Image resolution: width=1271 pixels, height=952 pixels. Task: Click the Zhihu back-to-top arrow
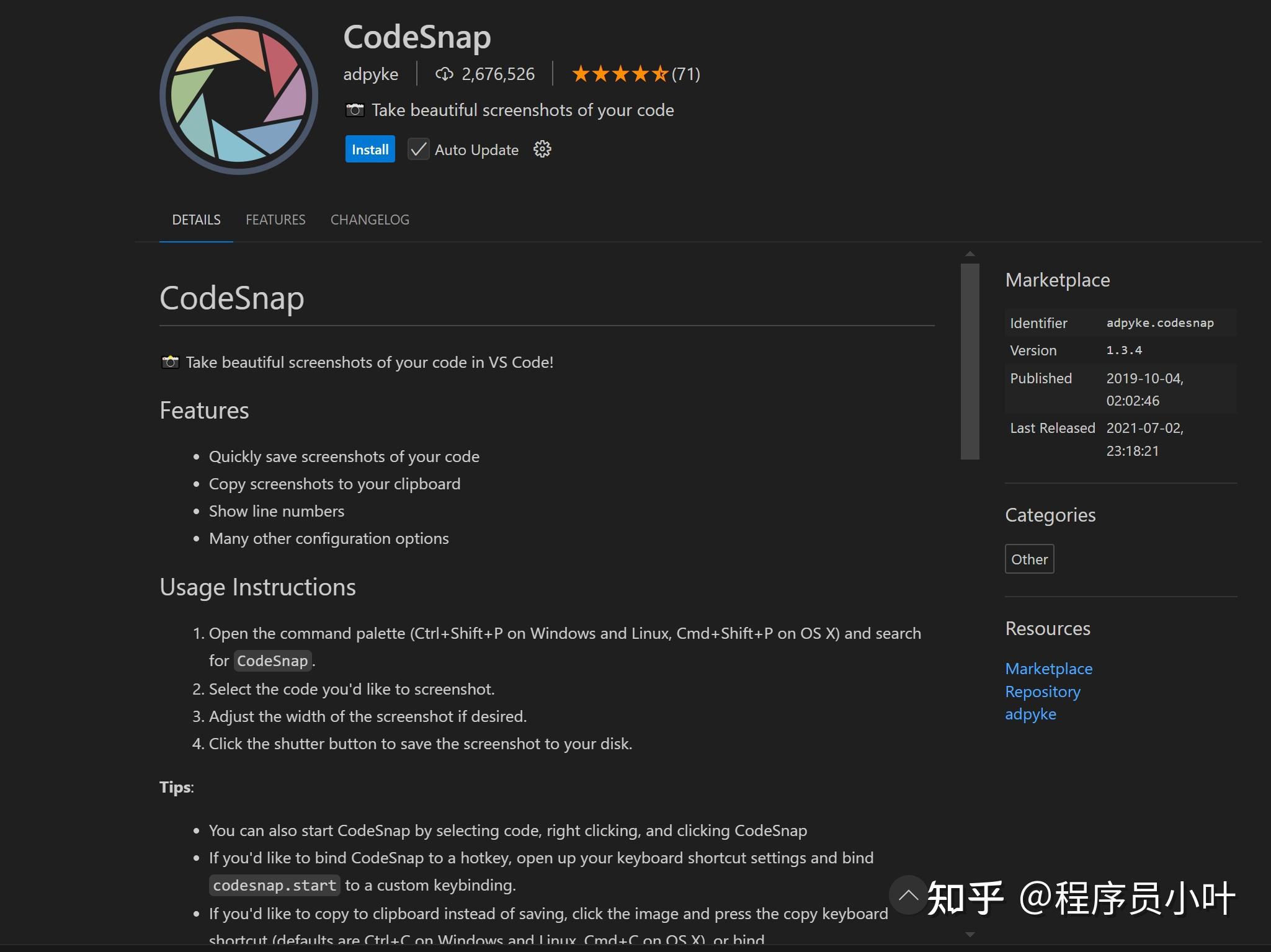click(x=908, y=896)
